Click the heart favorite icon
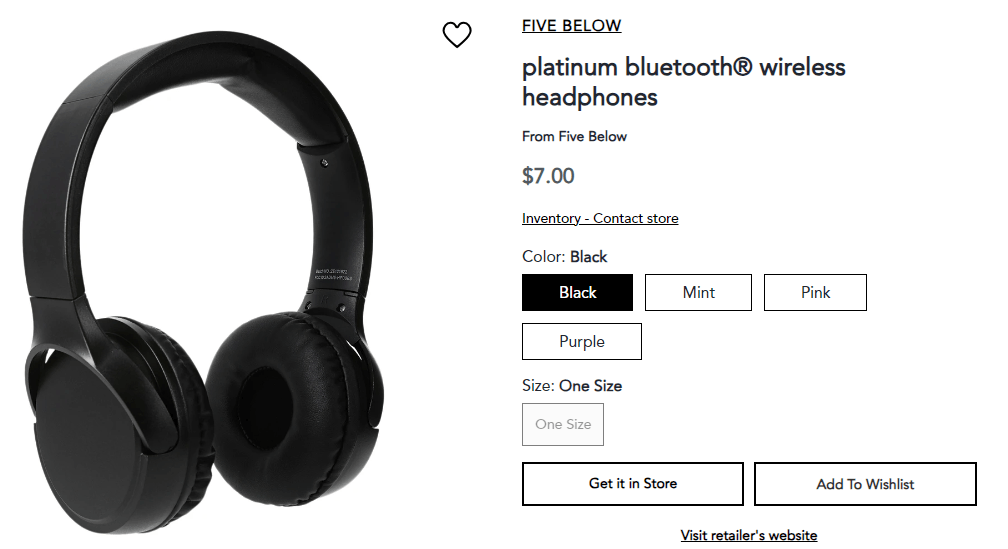 [457, 35]
